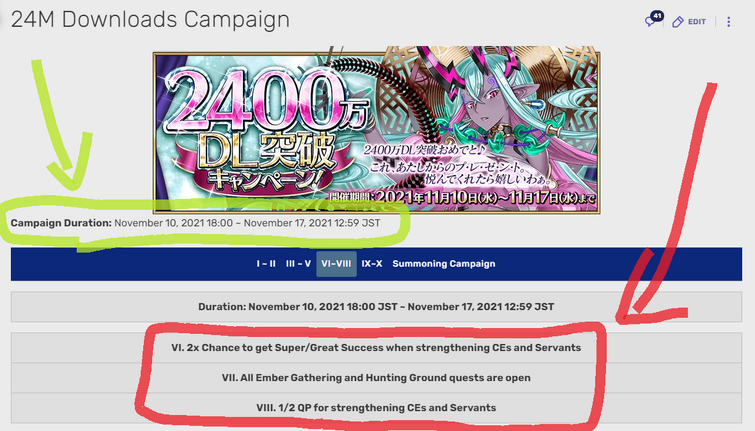The height and width of the screenshot is (431, 755).
Task: Click the 41 comment count badge
Action: point(657,16)
